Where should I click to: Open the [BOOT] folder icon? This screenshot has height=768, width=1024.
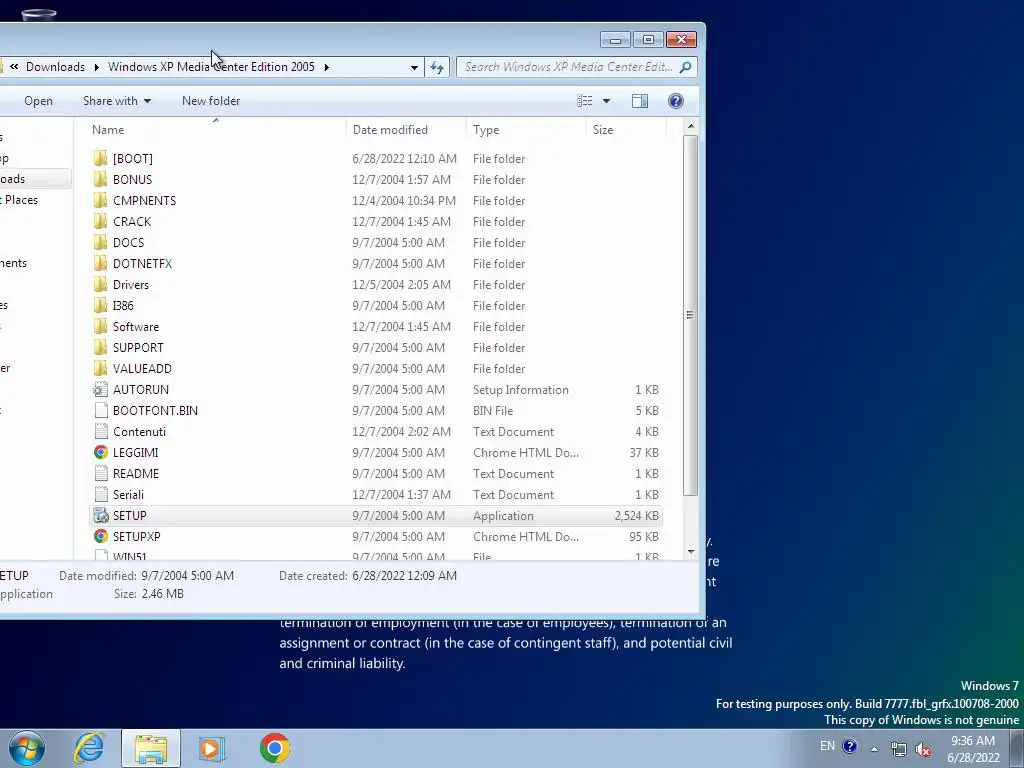(x=100, y=159)
